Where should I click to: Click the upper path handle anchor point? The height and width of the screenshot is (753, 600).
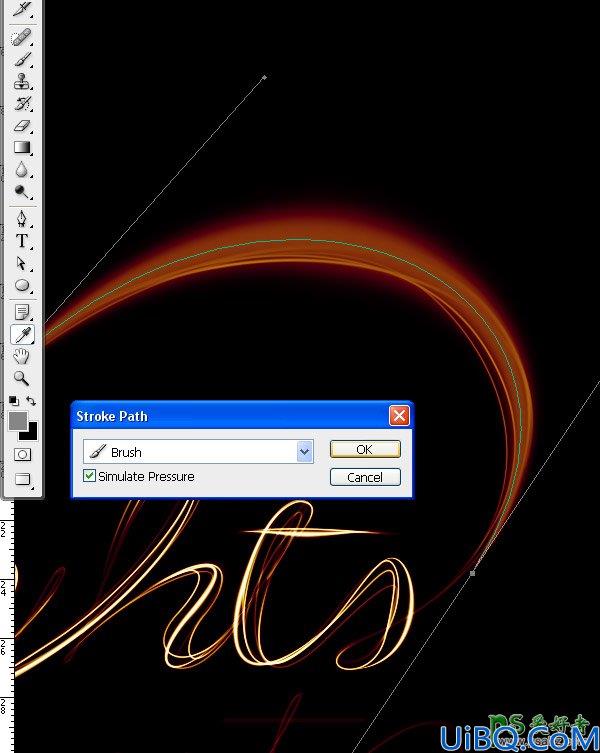tap(264, 77)
